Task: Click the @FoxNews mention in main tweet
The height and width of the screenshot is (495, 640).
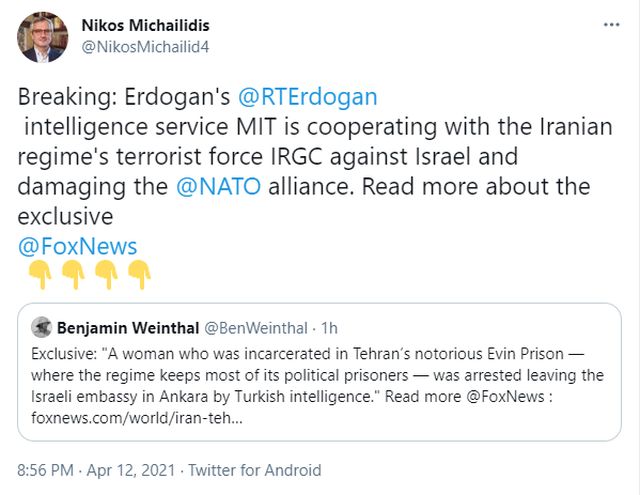Action: [x=77, y=246]
